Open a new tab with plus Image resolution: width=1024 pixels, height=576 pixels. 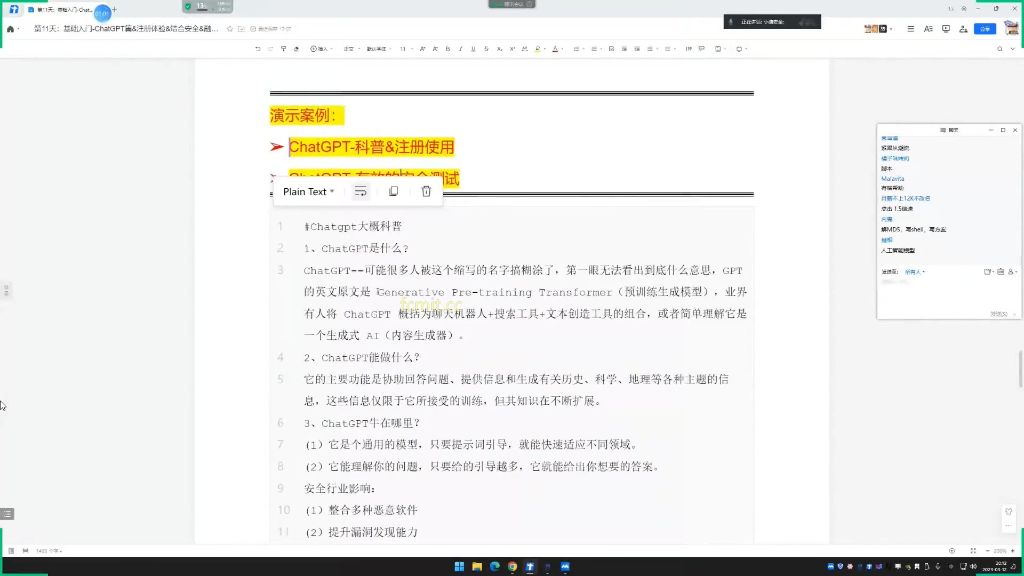click(x=114, y=10)
